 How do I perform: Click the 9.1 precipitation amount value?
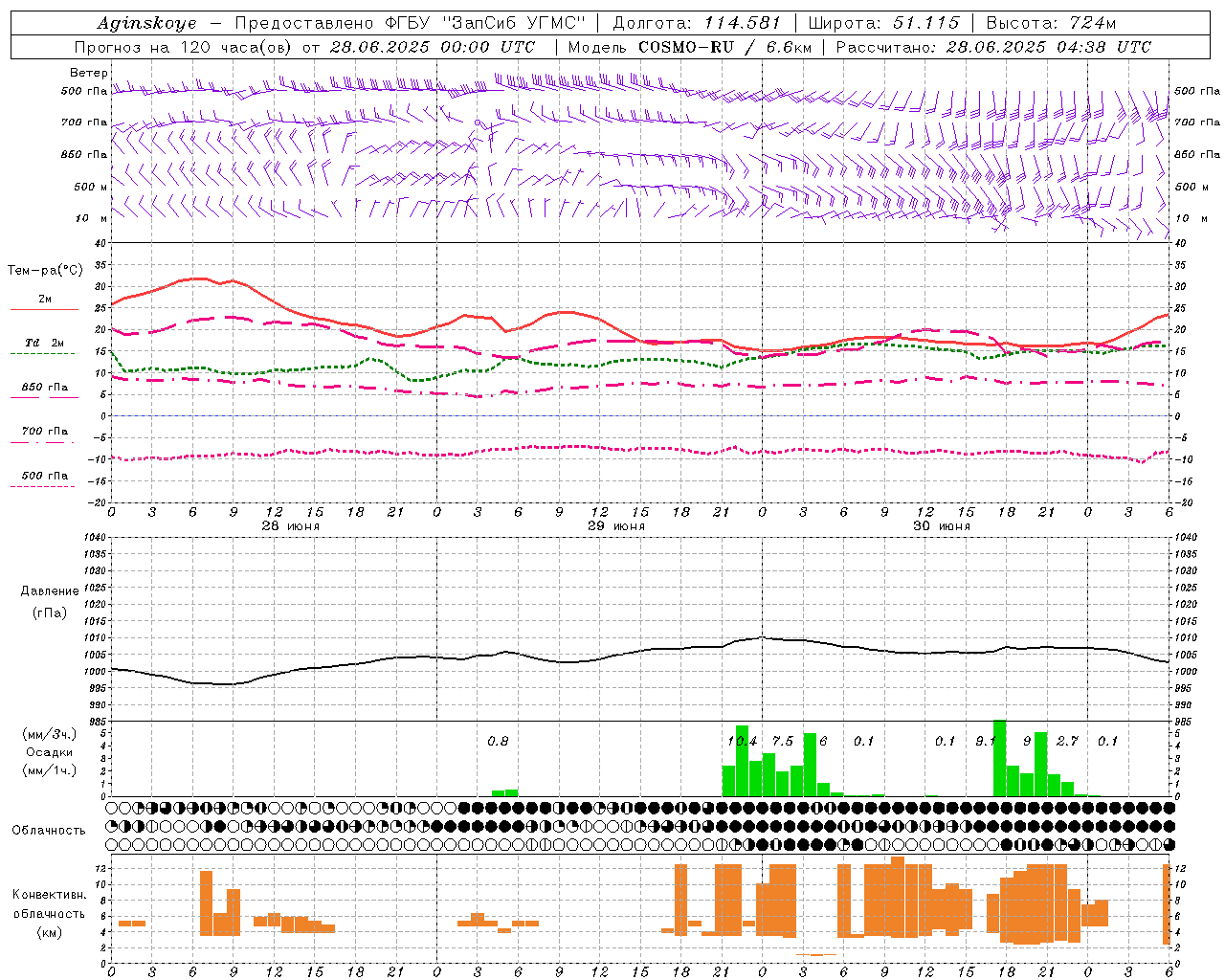tap(986, 742)
